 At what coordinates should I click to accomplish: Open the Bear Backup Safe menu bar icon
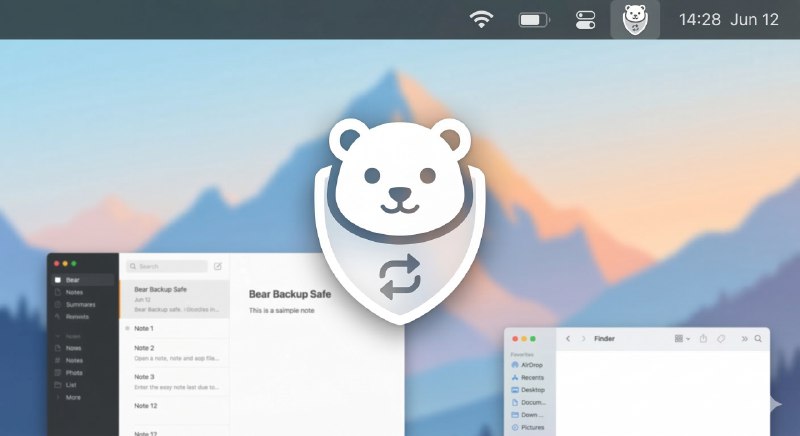tap(635, 19)
